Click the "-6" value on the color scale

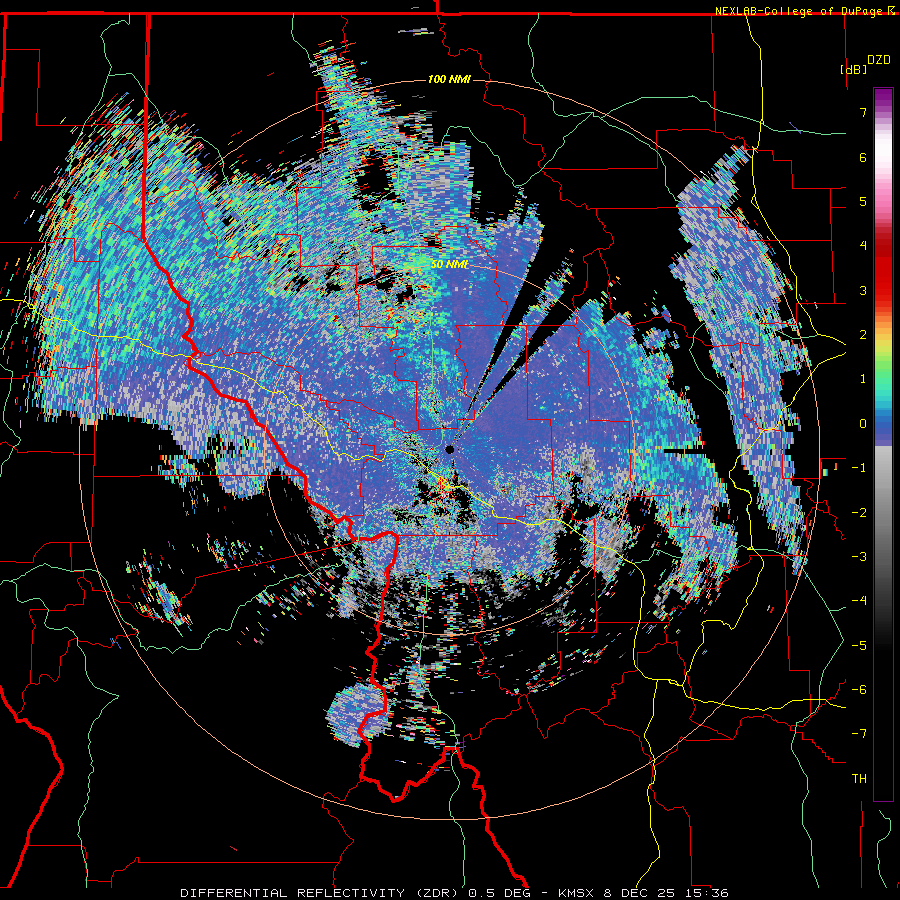(x=859, y=689)
